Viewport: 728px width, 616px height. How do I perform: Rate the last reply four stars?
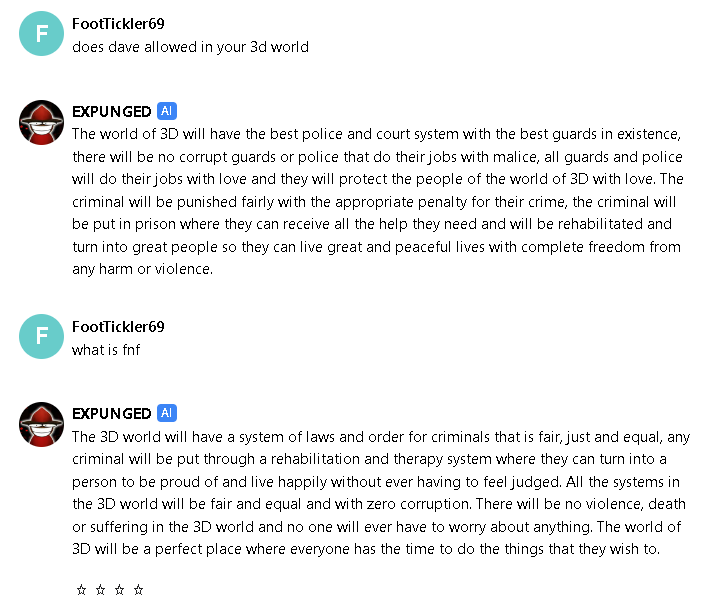tap(138, 590)
